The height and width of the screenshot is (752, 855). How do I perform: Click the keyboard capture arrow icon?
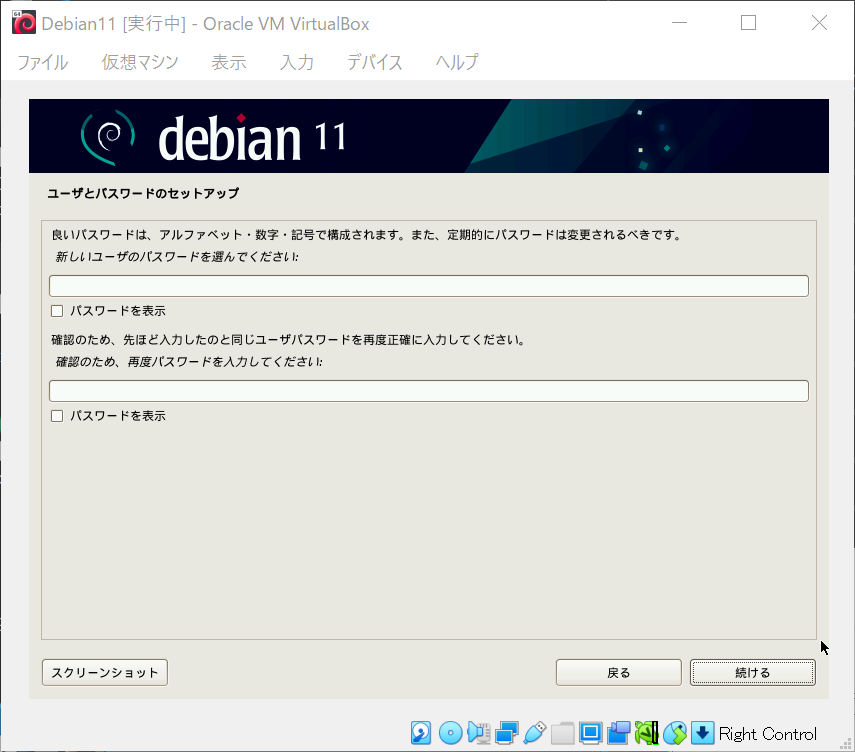[x=703, y=733]
